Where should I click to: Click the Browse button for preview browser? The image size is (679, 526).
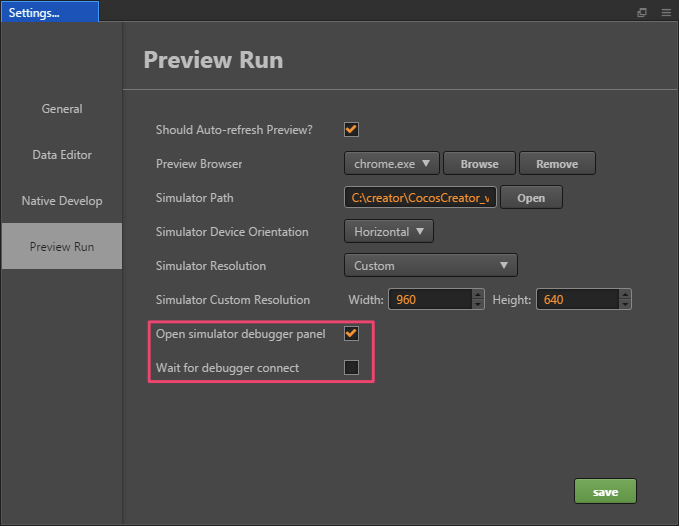[x=479, y=163]
